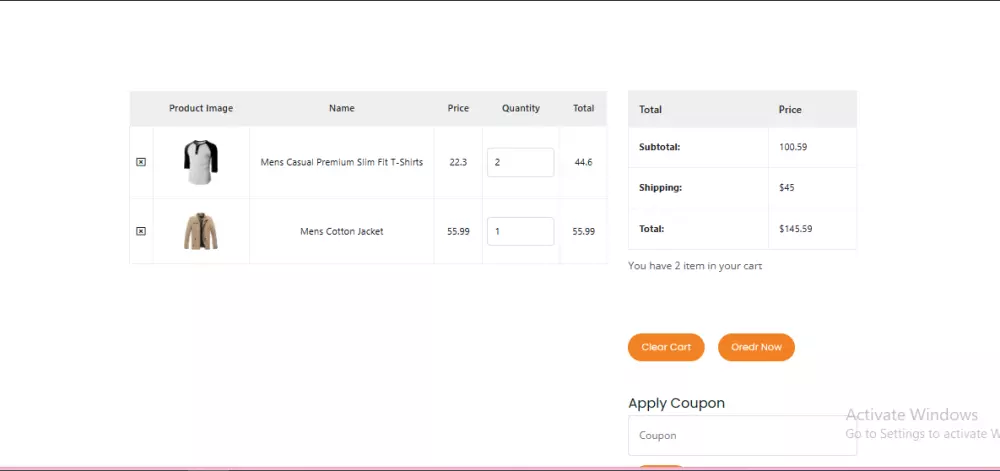
Task: Open the cotton jacket product thumbnail
Action: click(x=201, y=231)
